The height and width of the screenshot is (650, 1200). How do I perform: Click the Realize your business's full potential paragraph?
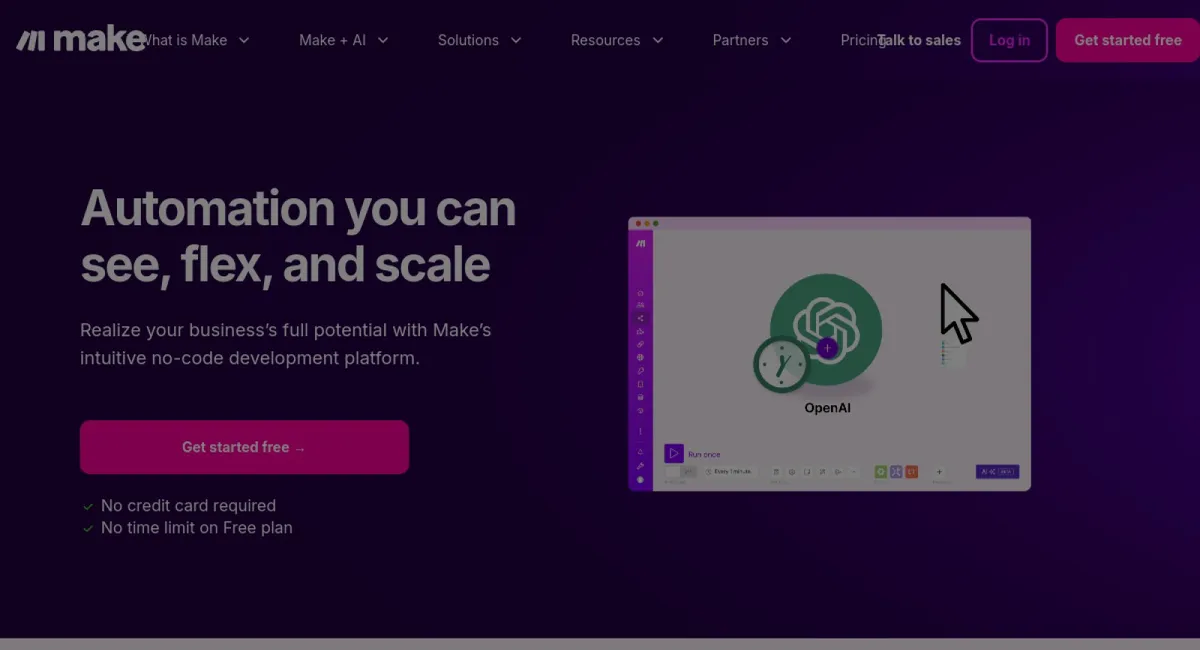coord(286,344)
